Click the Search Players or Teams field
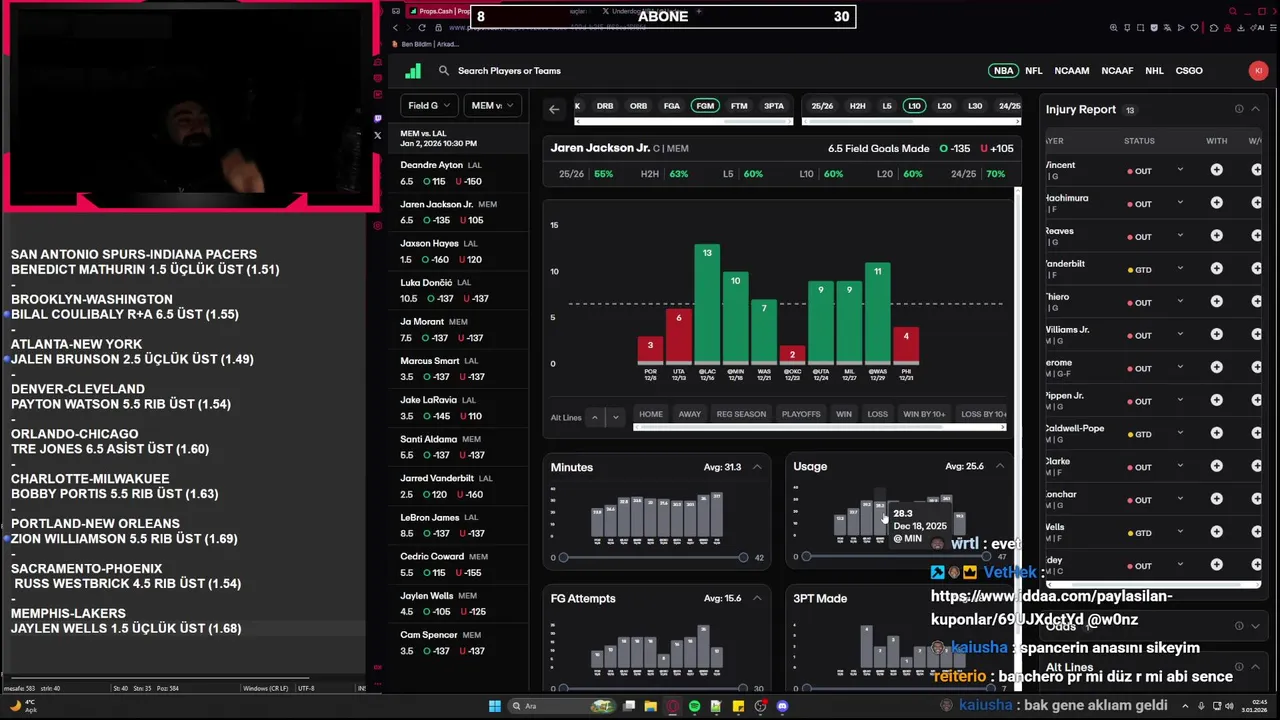 pos(509,71)
